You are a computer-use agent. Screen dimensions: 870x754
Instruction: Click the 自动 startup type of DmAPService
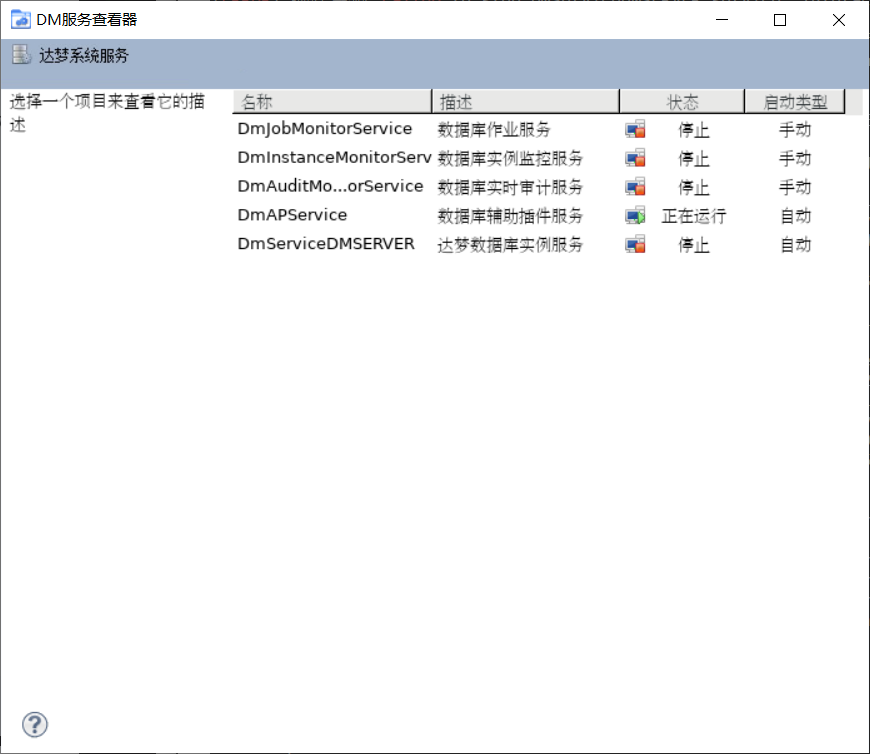pos(795,216)
